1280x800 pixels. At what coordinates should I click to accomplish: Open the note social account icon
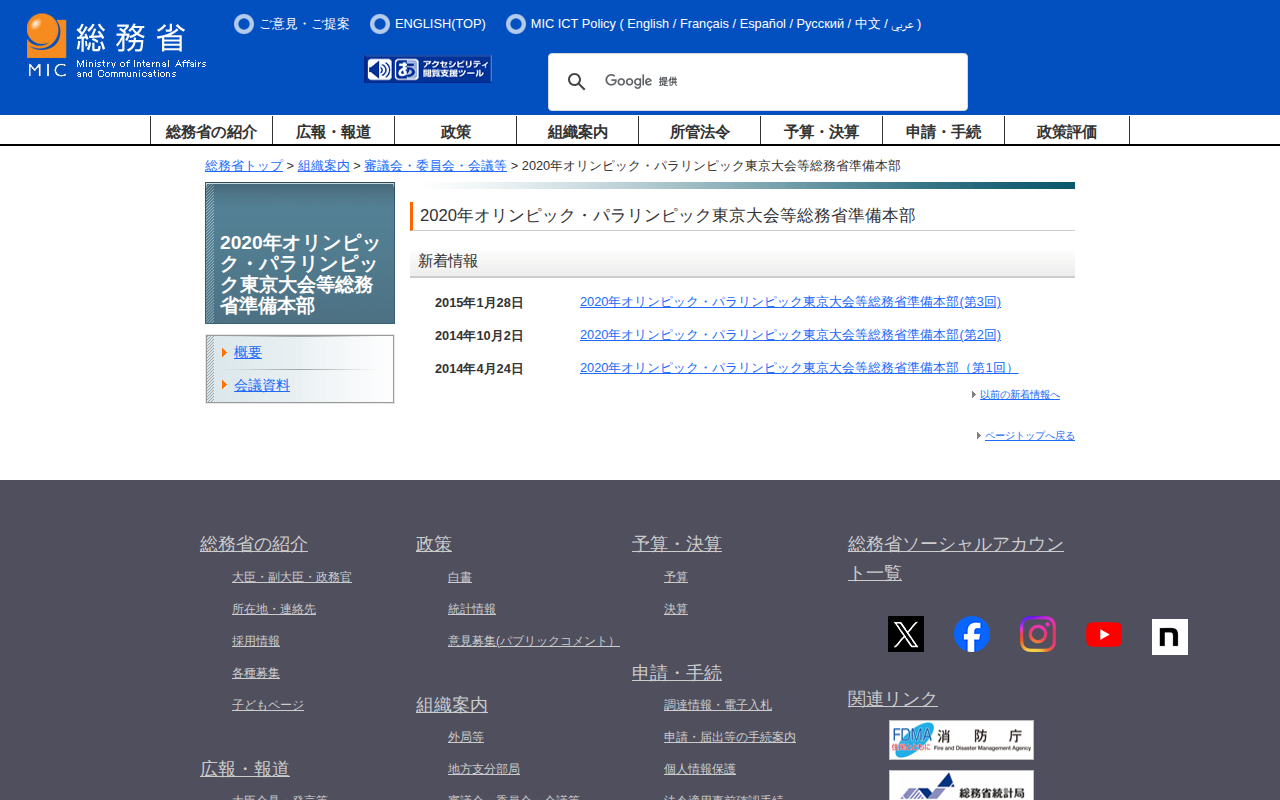point(1170,636)
